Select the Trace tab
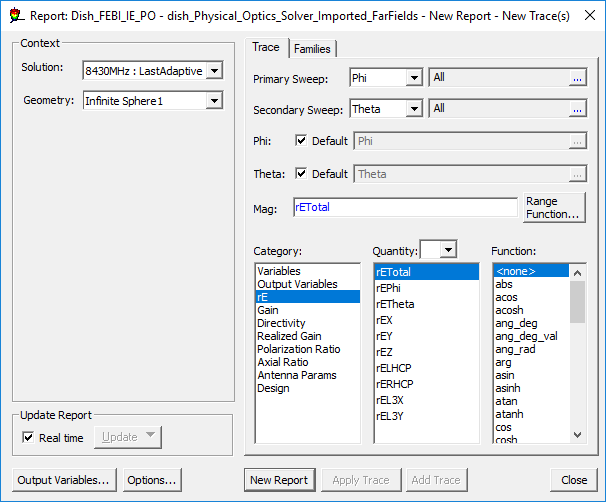The image size is (606, 502). pyautogui.click(x=266, y=48)
